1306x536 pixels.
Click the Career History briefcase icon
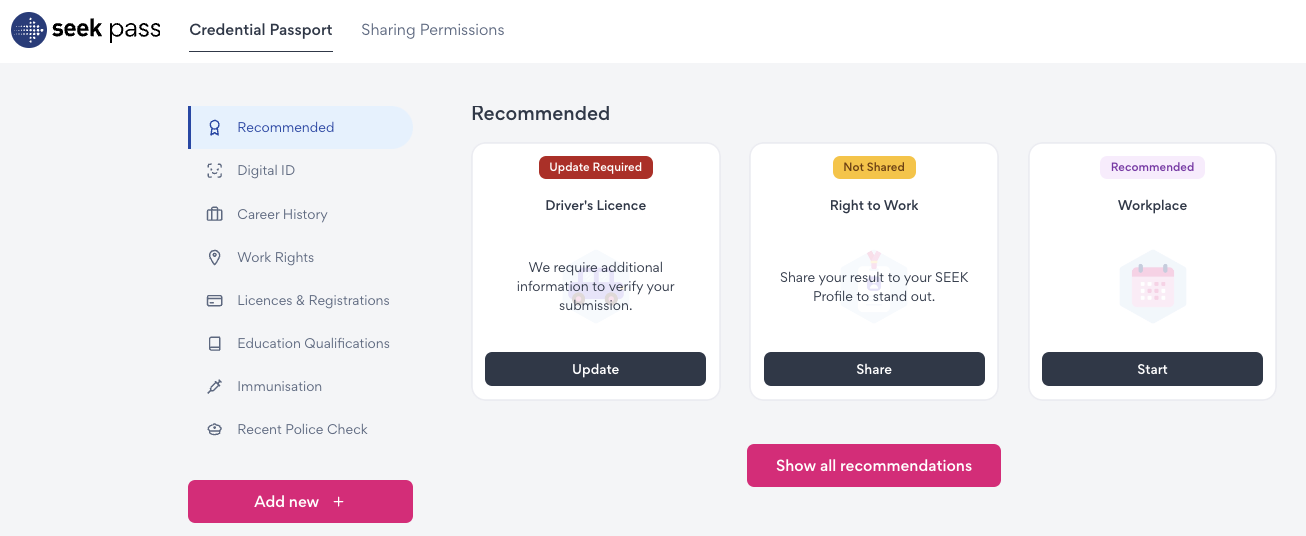(214, 214)
